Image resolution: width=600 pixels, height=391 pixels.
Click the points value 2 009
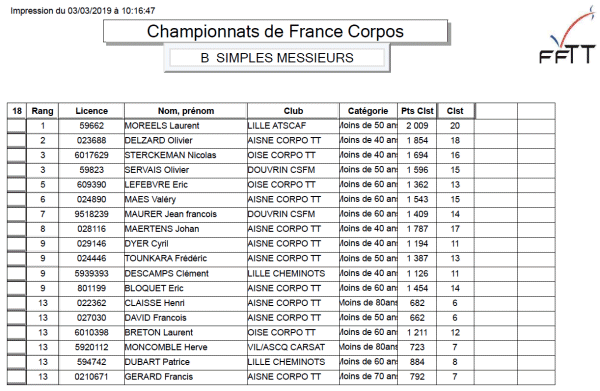(417, 126)
